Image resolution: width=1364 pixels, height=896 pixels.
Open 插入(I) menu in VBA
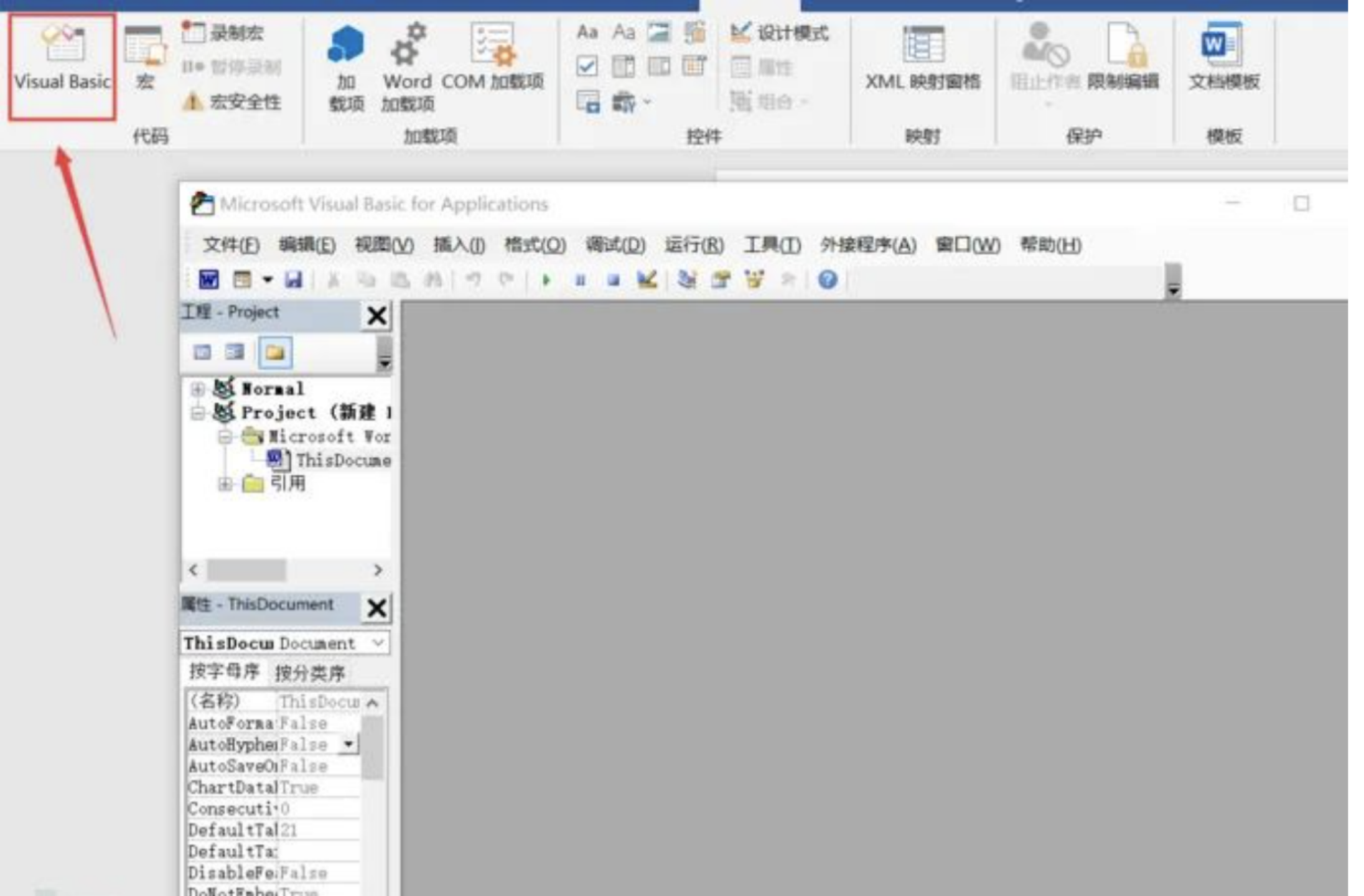[x=459, y=245]
